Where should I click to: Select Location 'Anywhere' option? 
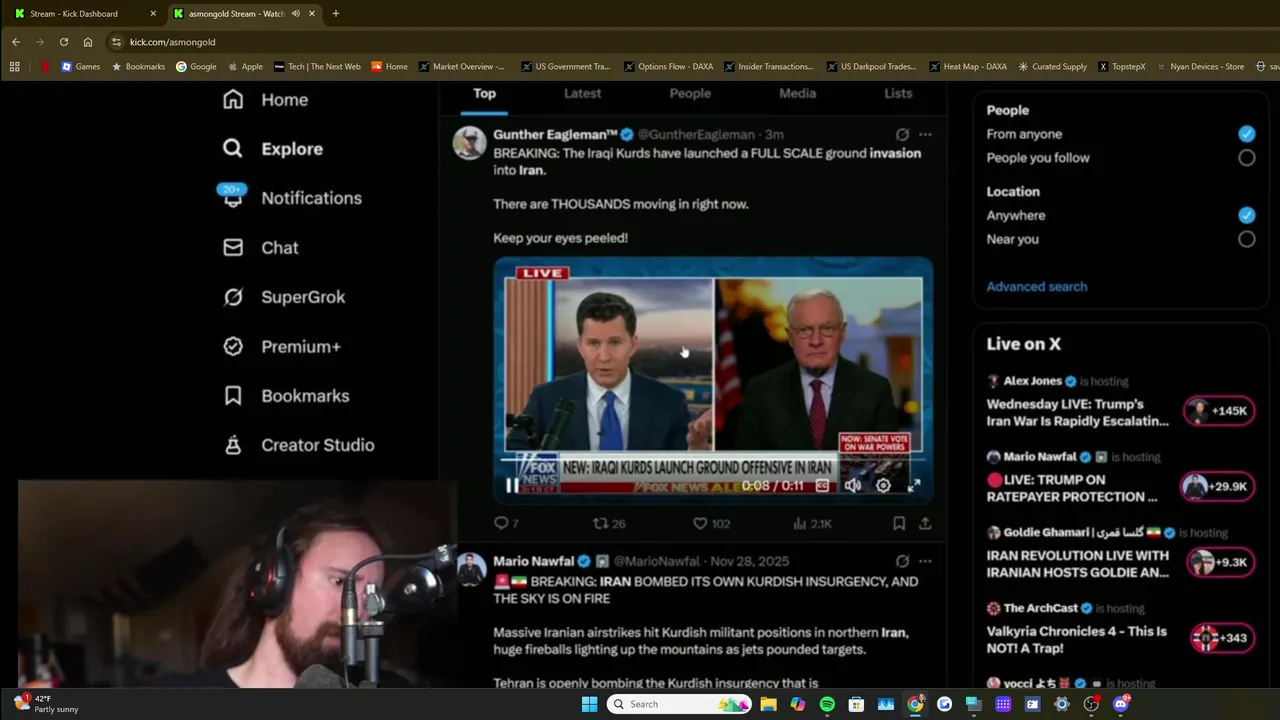[1246, 215]
